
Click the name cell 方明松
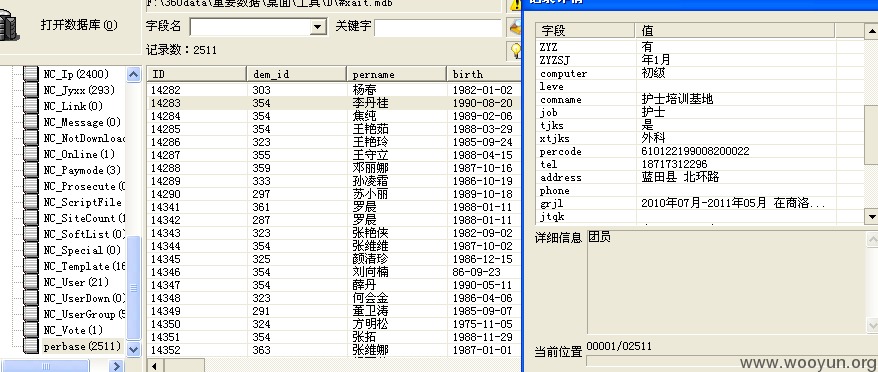[370, 324]
